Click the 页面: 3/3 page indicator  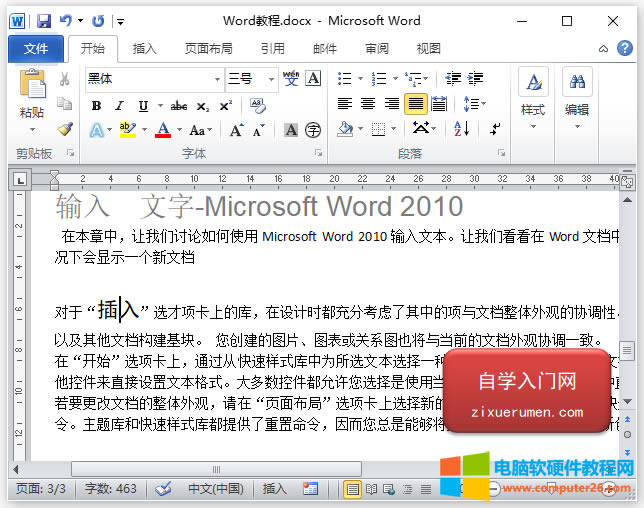[41, 489]
